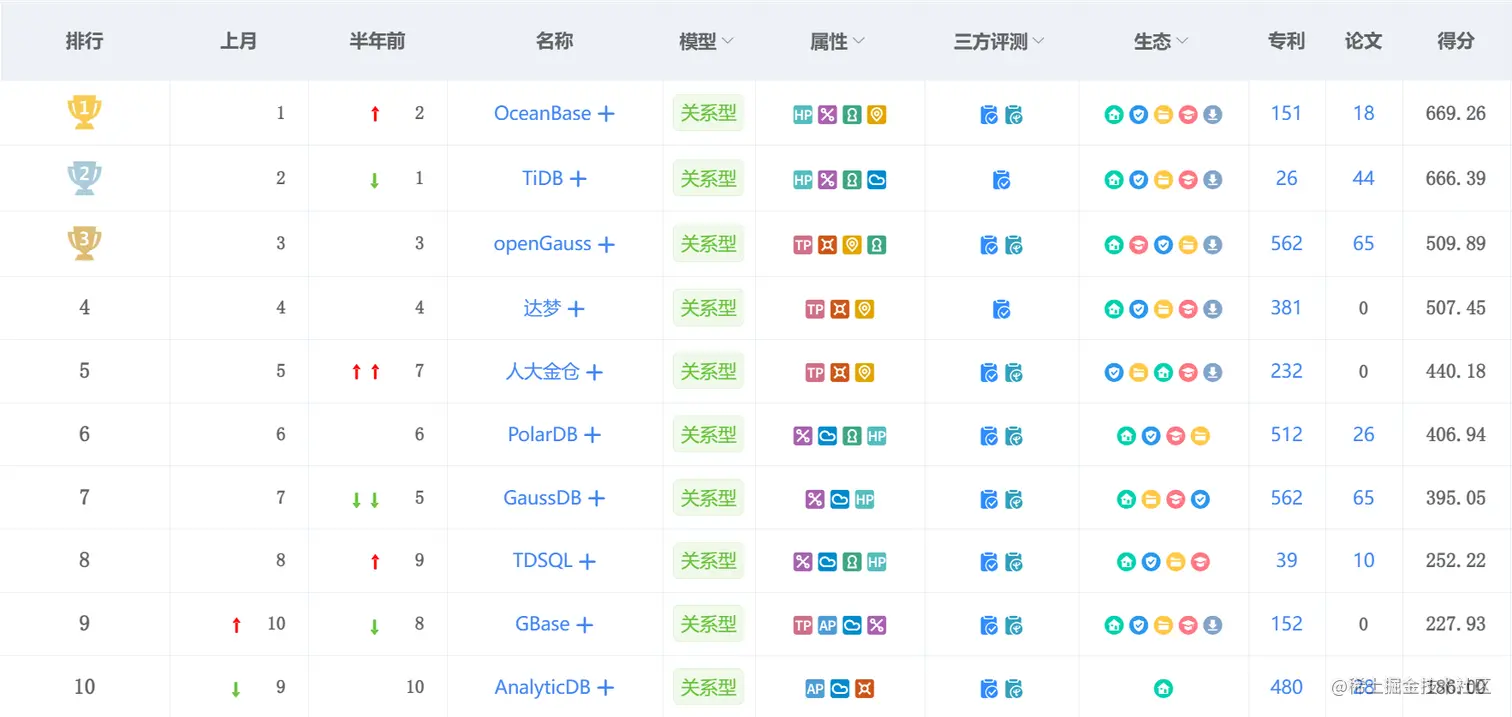
Task: Click the second clipboard evaluation icon for OceanBase
Action: point(1013,115)
